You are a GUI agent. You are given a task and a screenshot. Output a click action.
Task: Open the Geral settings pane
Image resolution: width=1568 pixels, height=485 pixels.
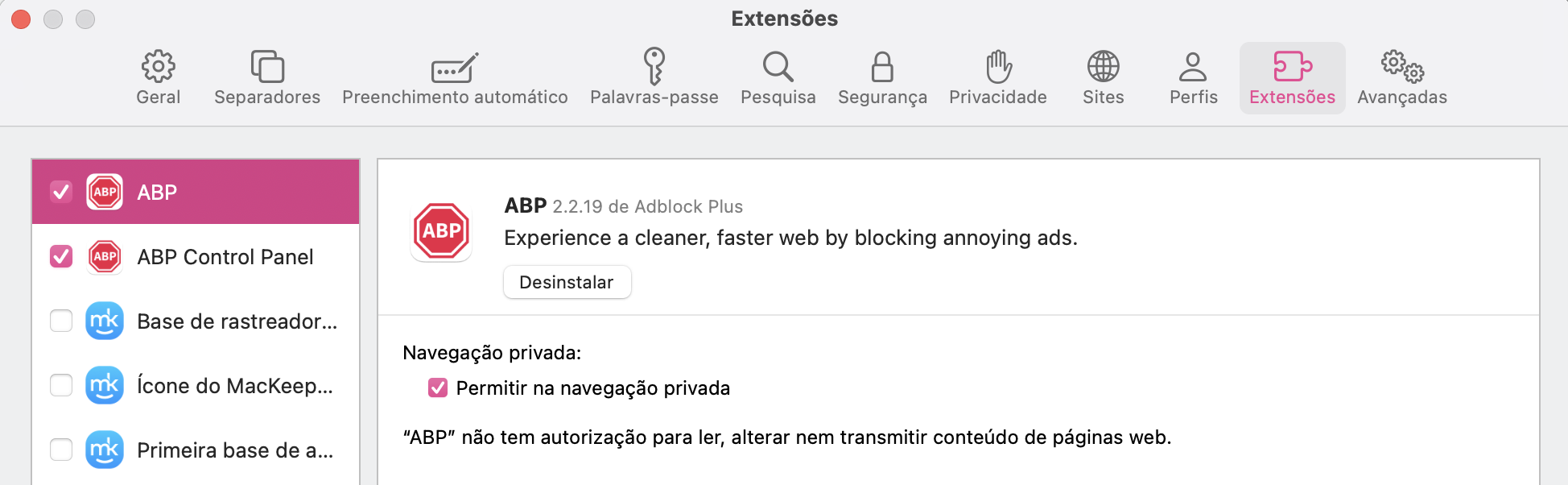coord(158,77)
